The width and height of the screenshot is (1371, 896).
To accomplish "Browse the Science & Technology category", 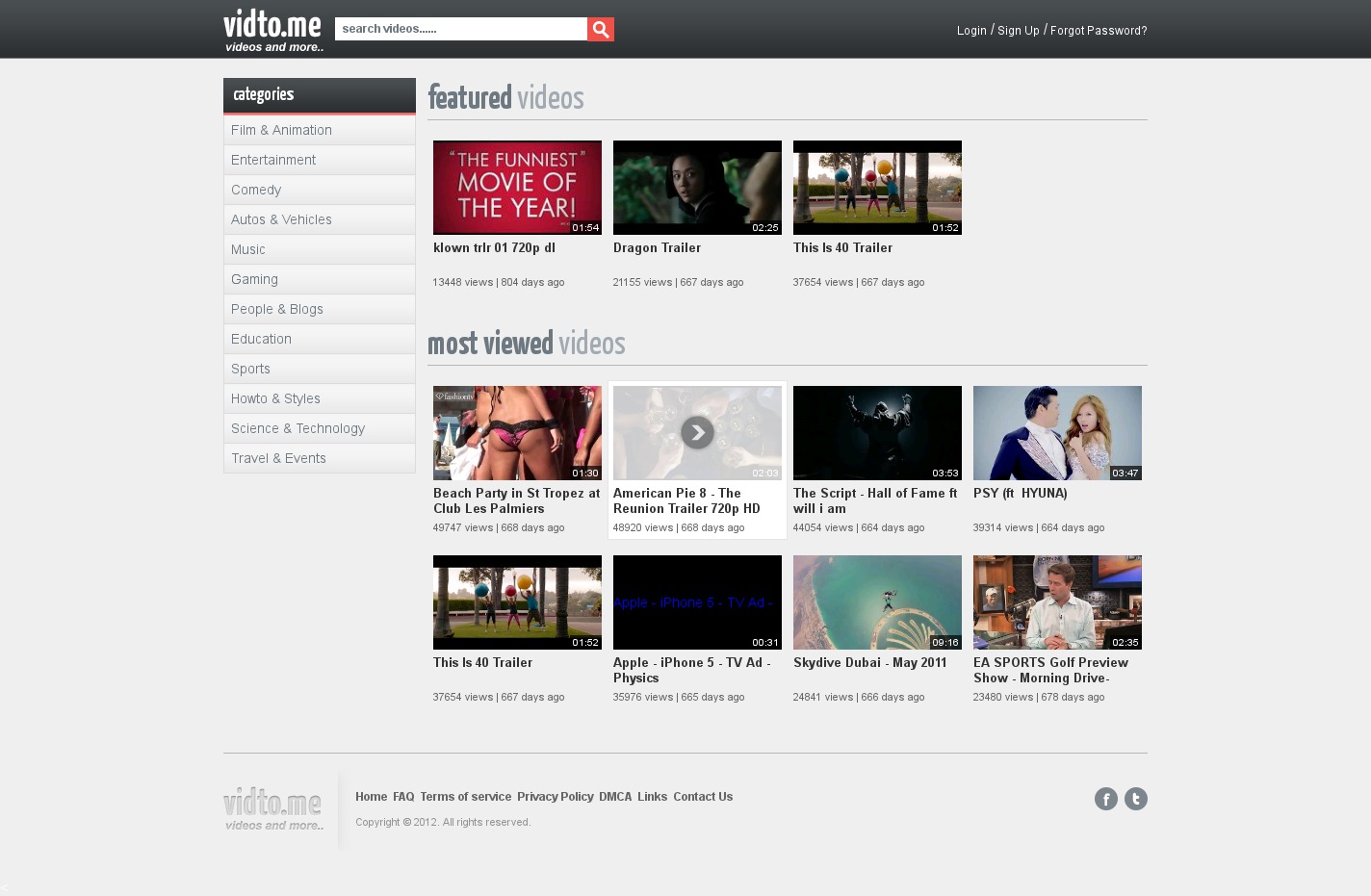I will click(x=297, y=428).
